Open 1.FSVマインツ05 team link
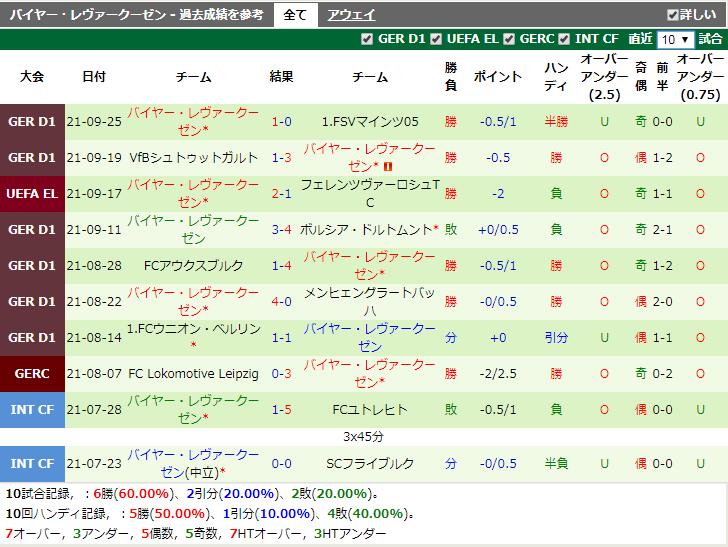 tap(370, 122)
